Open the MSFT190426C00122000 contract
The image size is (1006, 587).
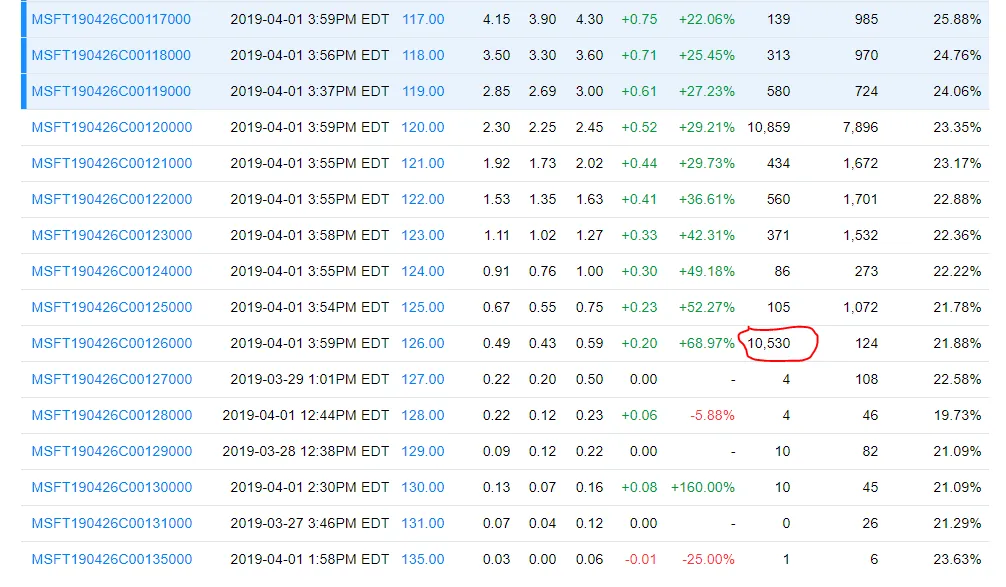(111, 199)
